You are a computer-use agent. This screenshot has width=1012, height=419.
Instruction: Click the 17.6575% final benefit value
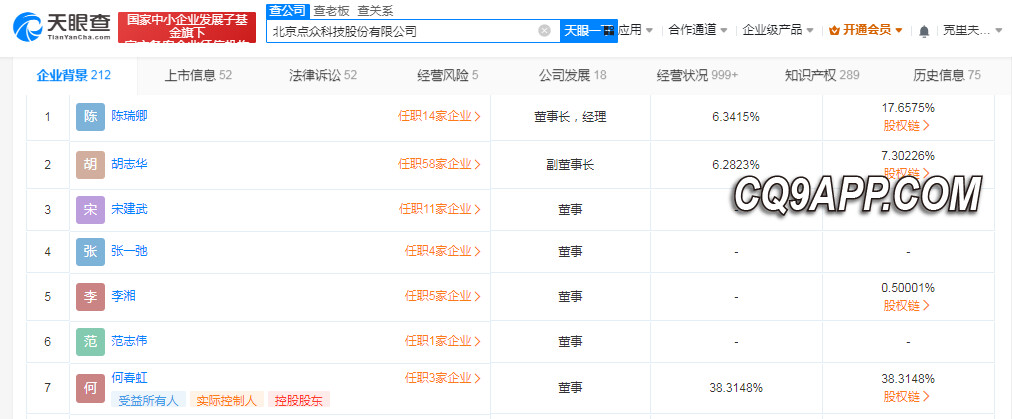point(908,108)
